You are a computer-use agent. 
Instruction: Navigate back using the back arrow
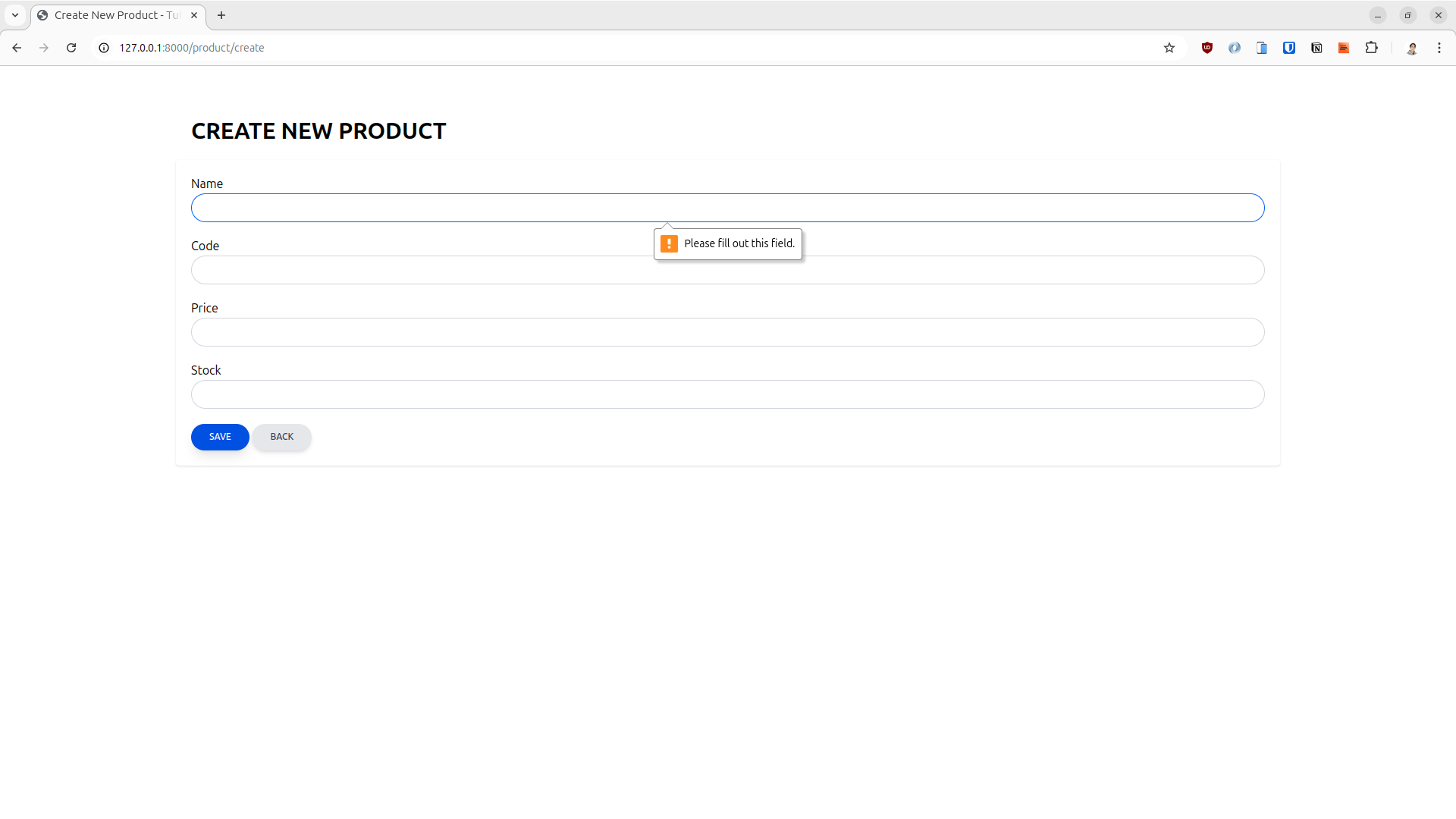pos(17,47)
